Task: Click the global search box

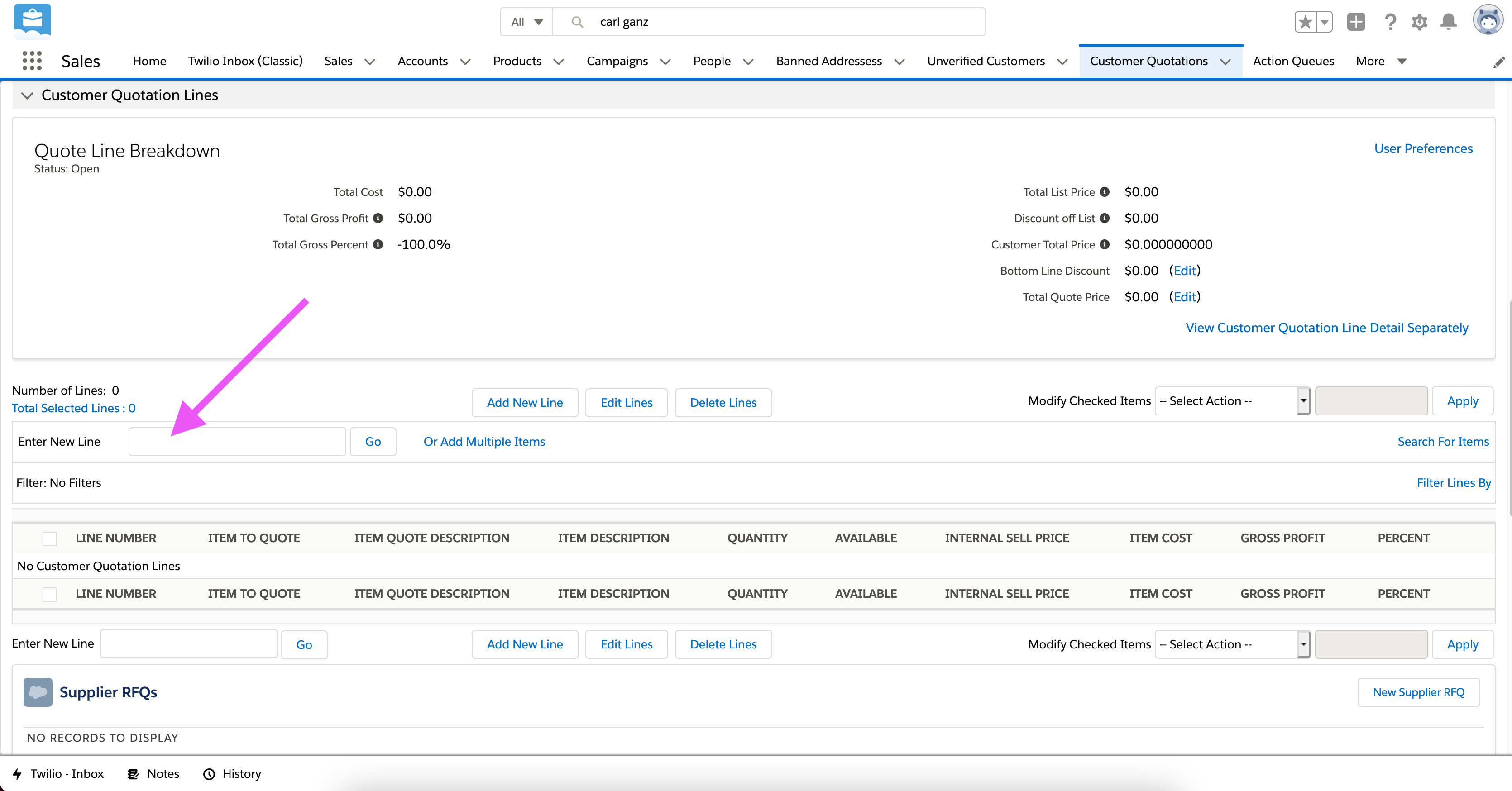Action: tap(769, 22)
